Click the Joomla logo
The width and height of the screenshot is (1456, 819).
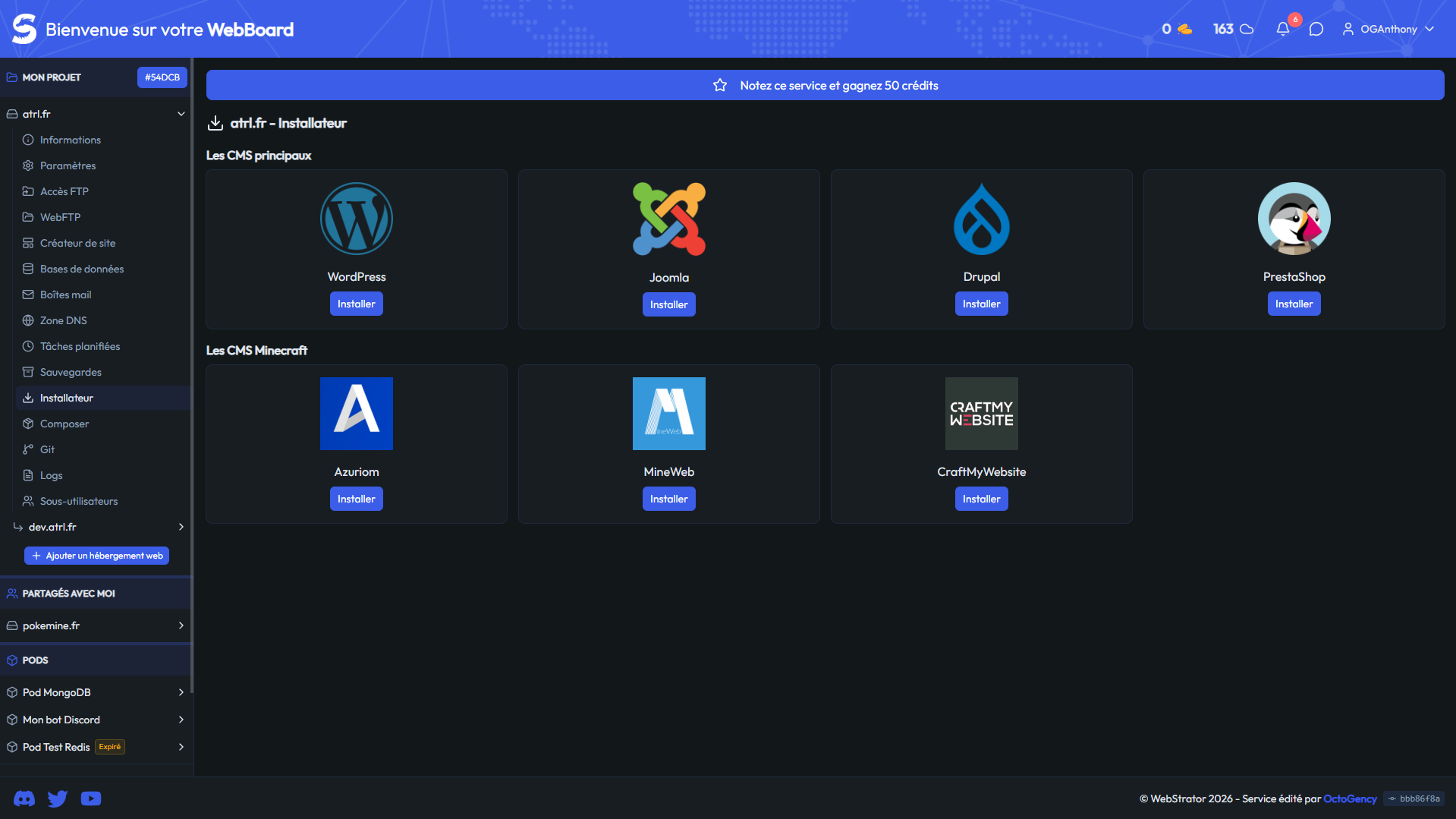[x=669, y=219]
